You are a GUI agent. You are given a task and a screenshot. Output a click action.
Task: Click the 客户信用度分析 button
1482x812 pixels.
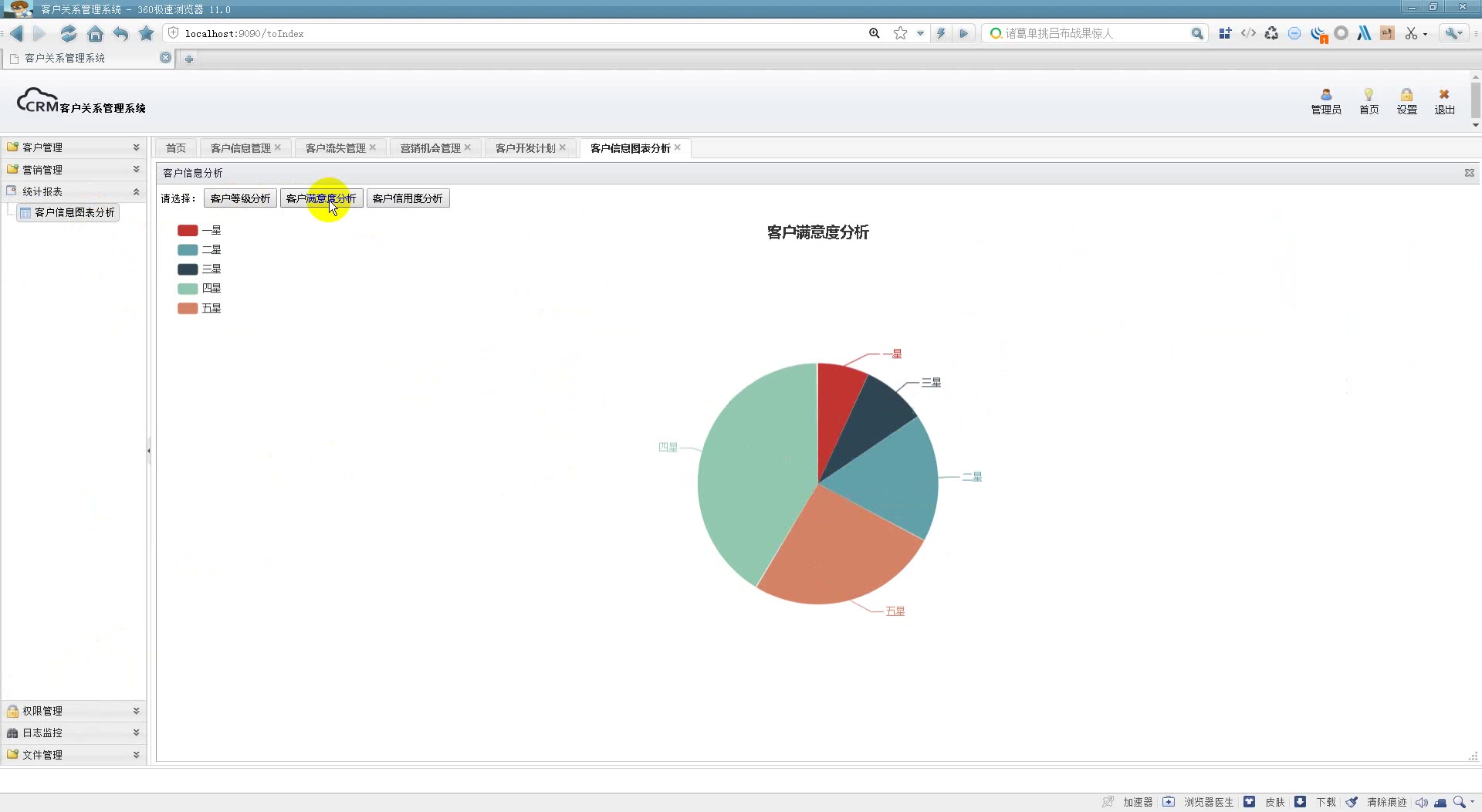point(408,198)
